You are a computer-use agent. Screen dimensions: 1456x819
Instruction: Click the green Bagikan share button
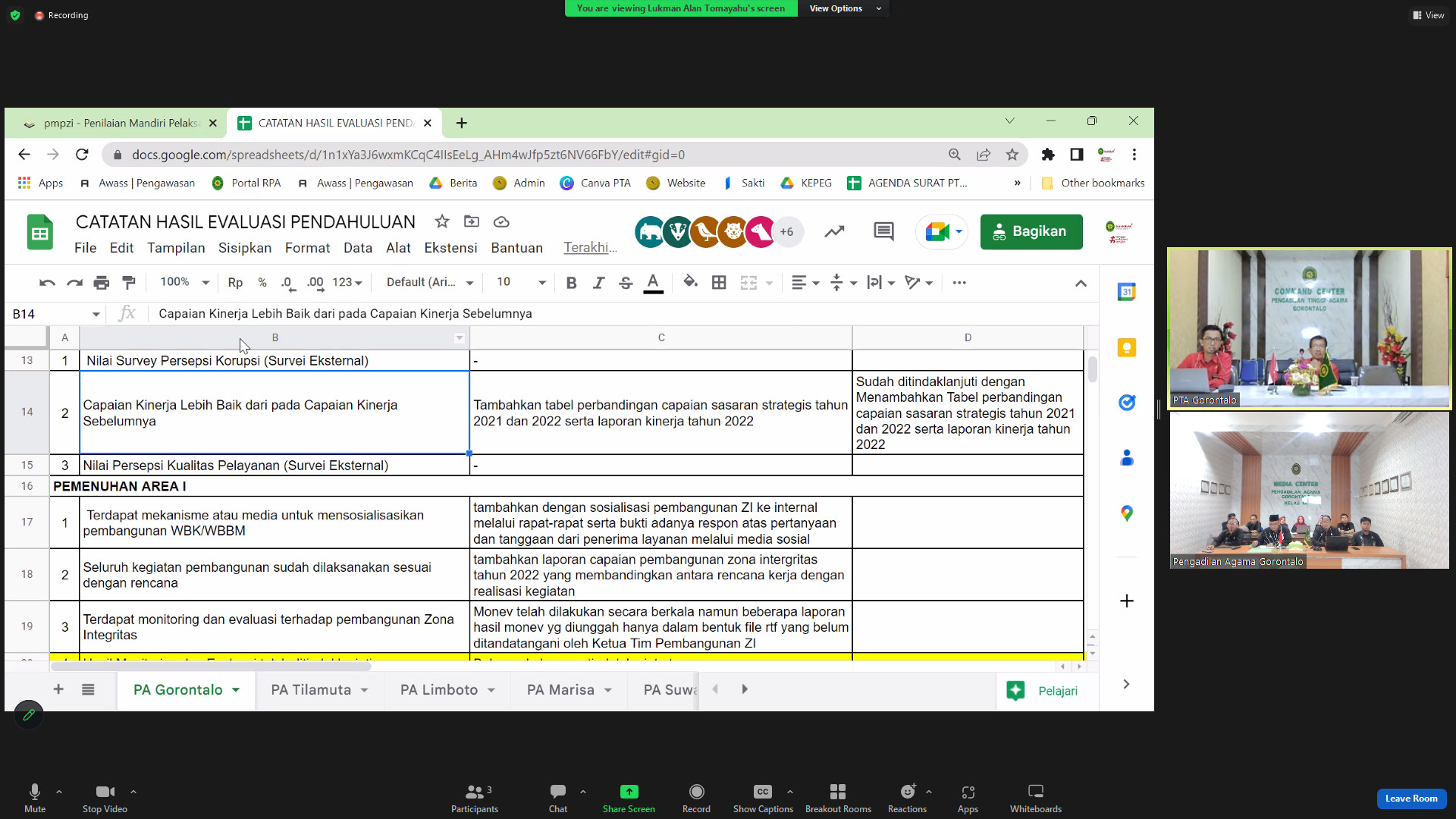click(1031, 231)
